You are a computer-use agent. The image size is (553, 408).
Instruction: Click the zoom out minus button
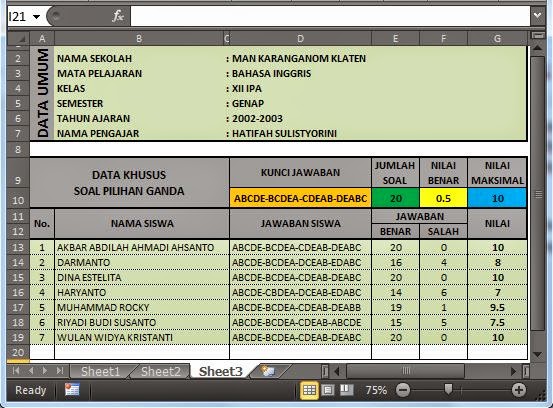(403, 390)
